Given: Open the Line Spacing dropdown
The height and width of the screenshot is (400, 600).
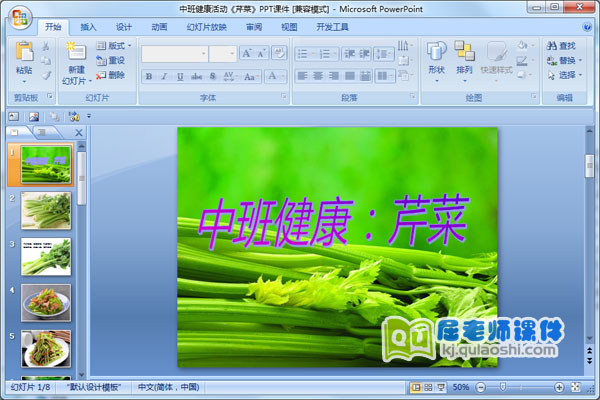Looking at the screenshot, I should (x=384, y=54).
